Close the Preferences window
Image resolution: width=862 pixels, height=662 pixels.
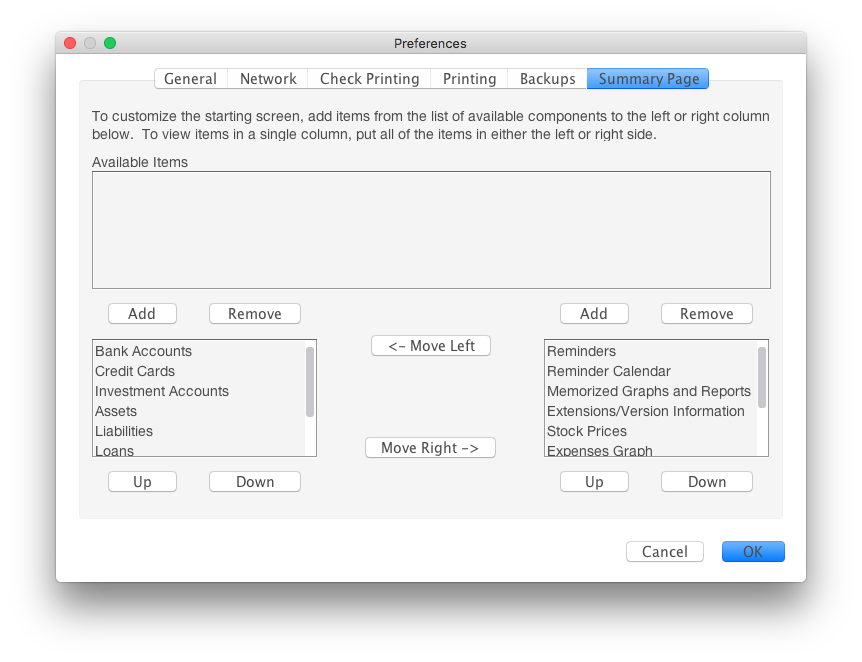(70, 43)
